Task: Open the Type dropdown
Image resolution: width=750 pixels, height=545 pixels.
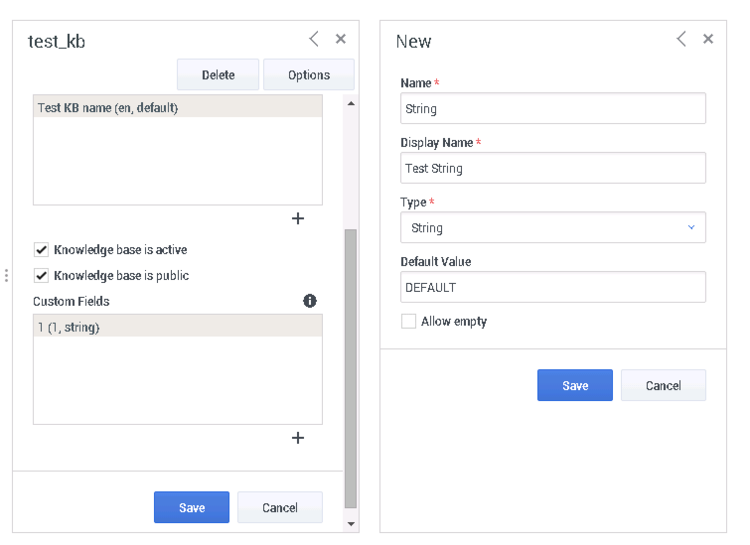Action: (x=552, y=227)
